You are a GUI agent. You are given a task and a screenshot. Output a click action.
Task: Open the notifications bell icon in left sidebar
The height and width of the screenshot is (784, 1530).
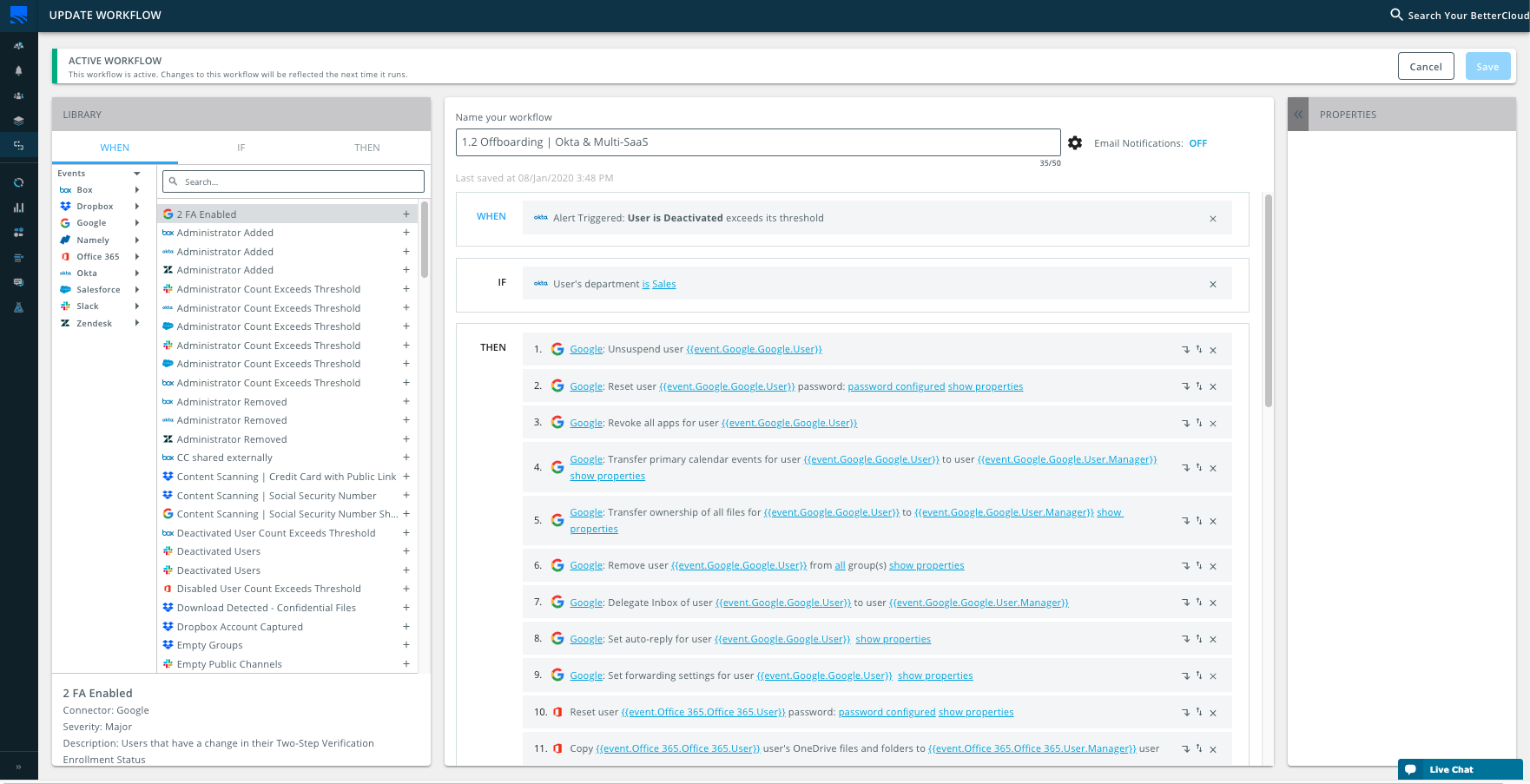tap(19, 70)
